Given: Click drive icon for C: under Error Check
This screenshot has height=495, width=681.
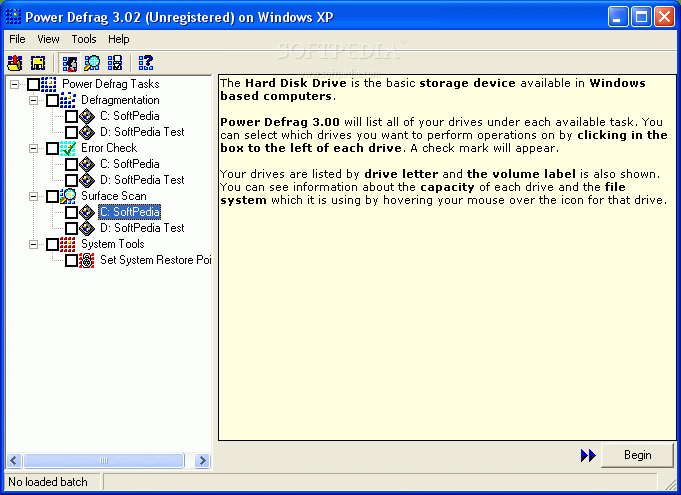Looking at the screenshot, I should point(87,164).
